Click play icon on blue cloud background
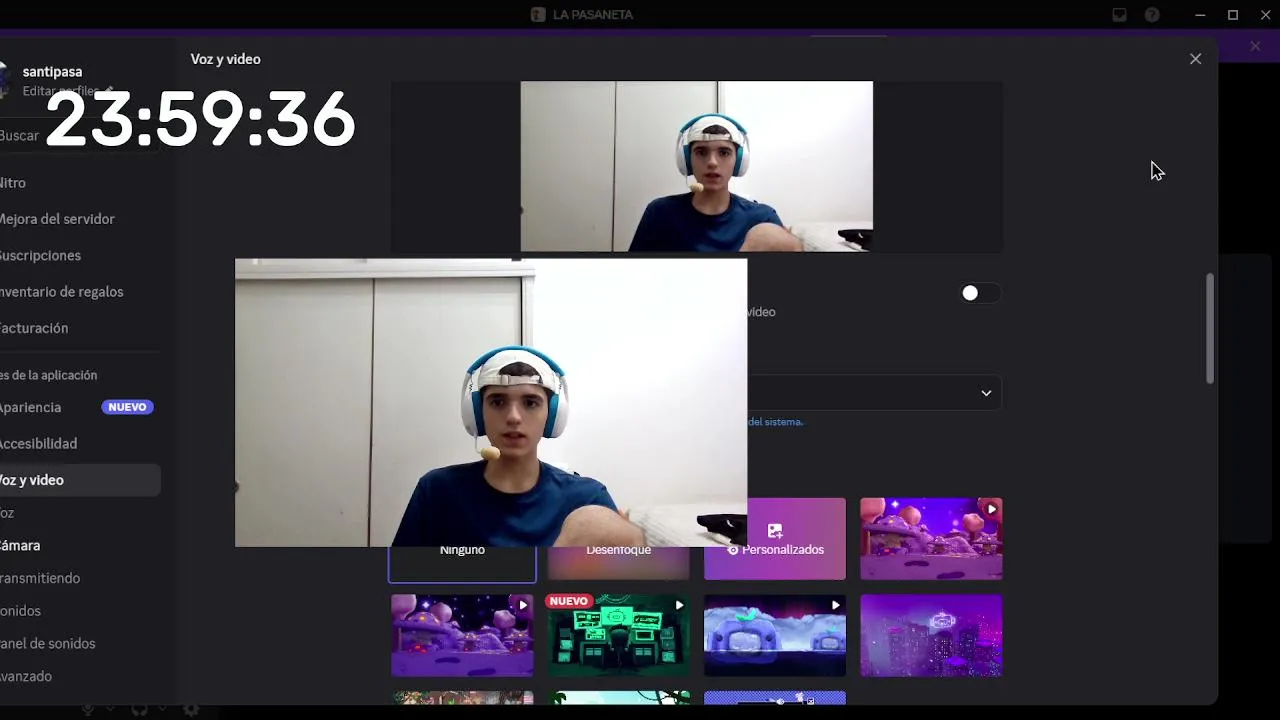1280x720 pixels. 835,605
